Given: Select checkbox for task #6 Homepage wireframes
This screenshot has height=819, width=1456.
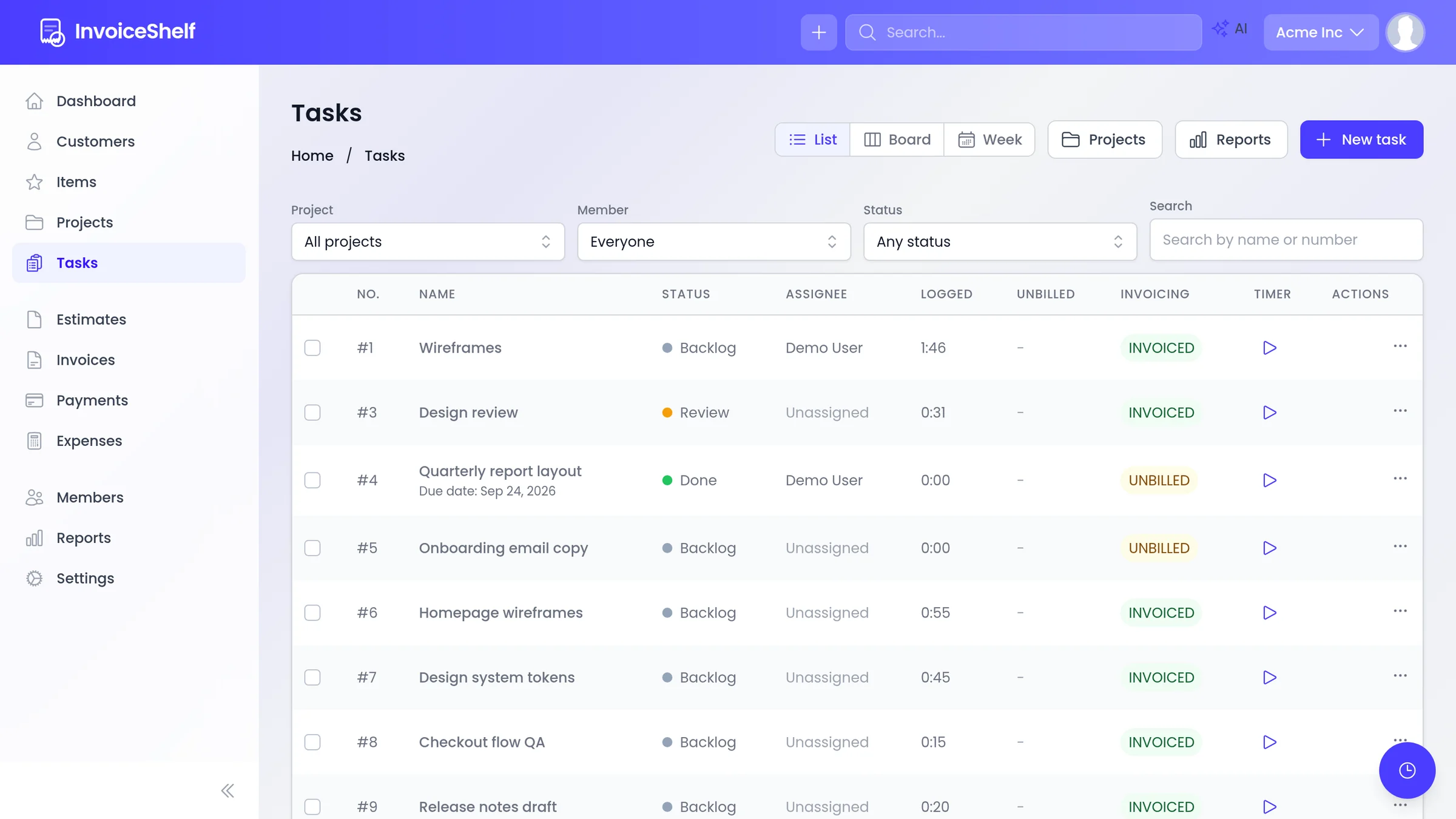Looking at the screenshot, I should (312, 613).
